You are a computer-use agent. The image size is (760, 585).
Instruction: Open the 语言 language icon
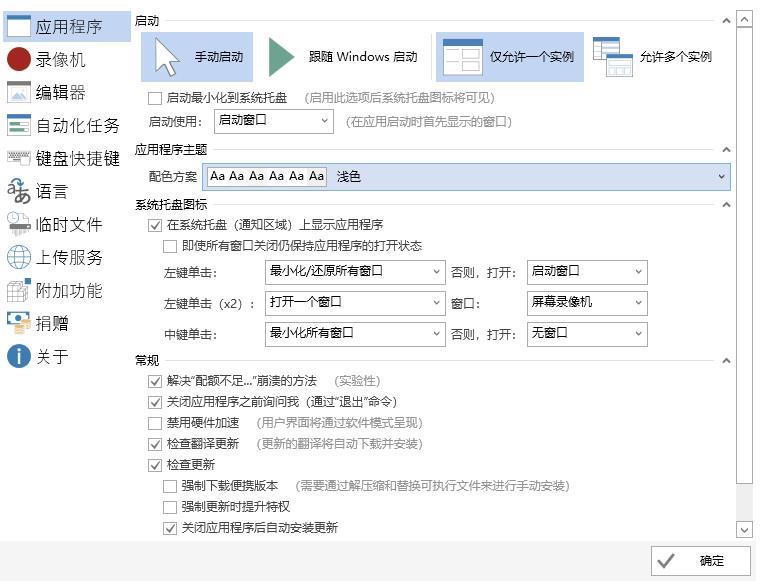click(x=19, y=191)
